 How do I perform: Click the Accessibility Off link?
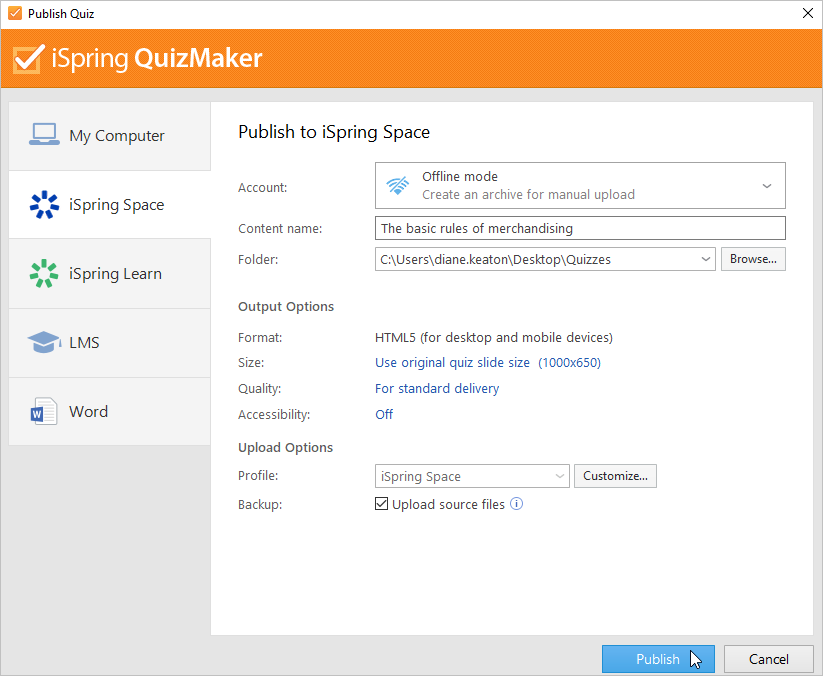(384, 415)
